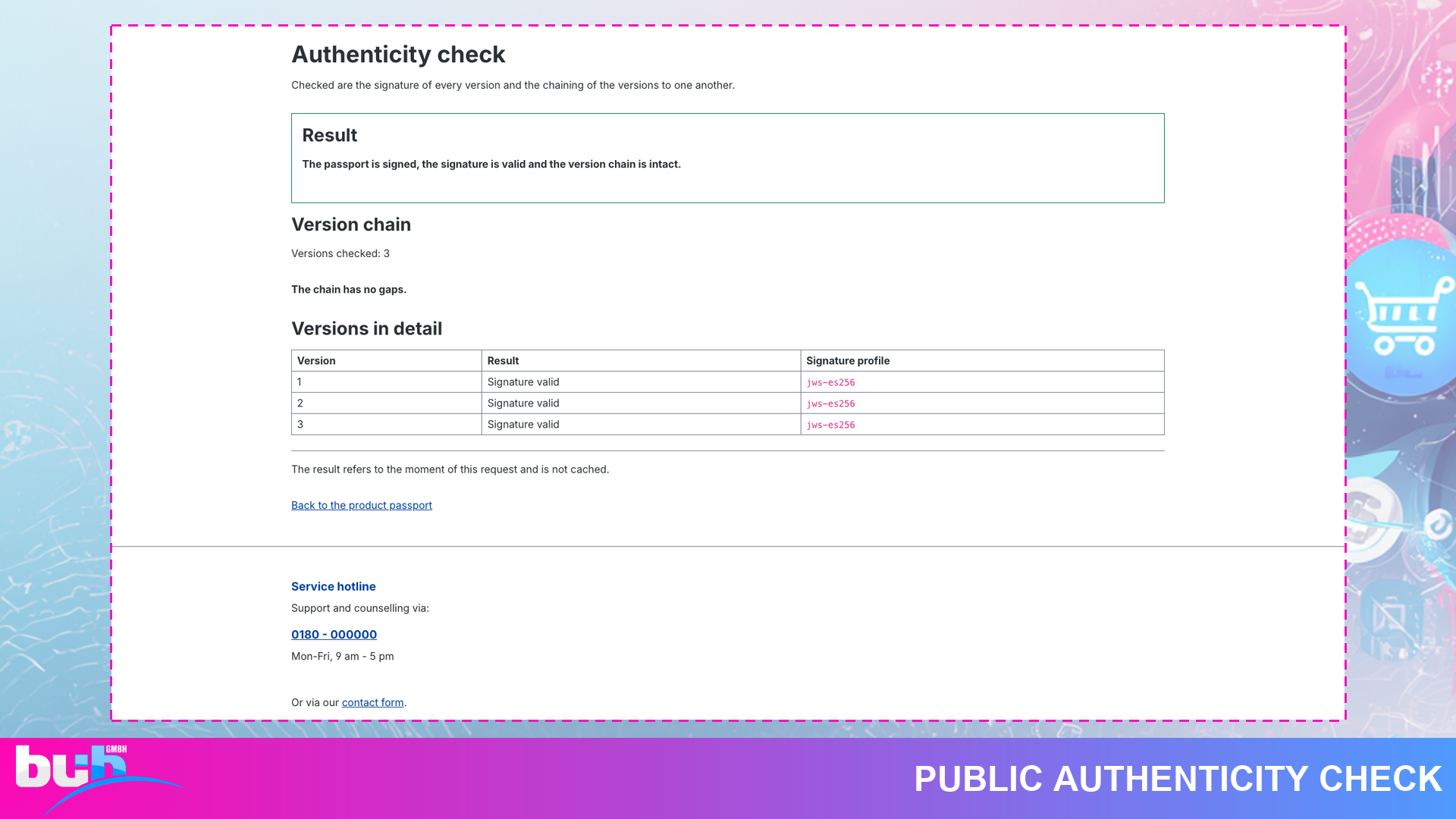Call the hotline number 0180 - 000000
The height and width of the screenshot is (819, 1456).
[x=334, y=635]
